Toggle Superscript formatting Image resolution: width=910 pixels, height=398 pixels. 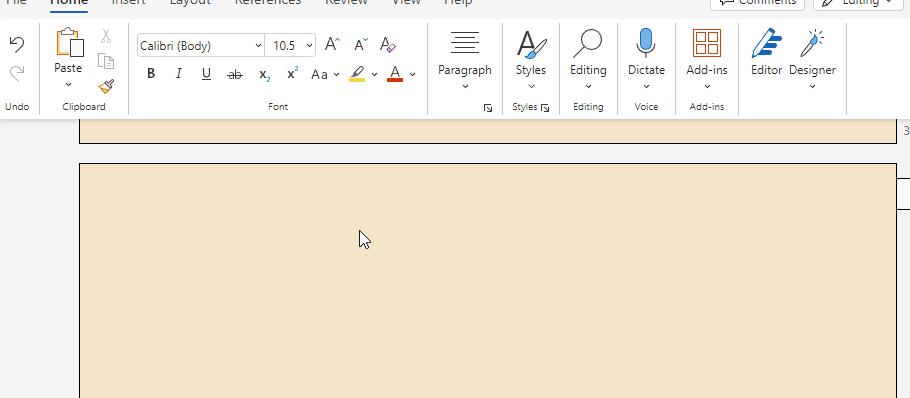click(x=292, y=73)
